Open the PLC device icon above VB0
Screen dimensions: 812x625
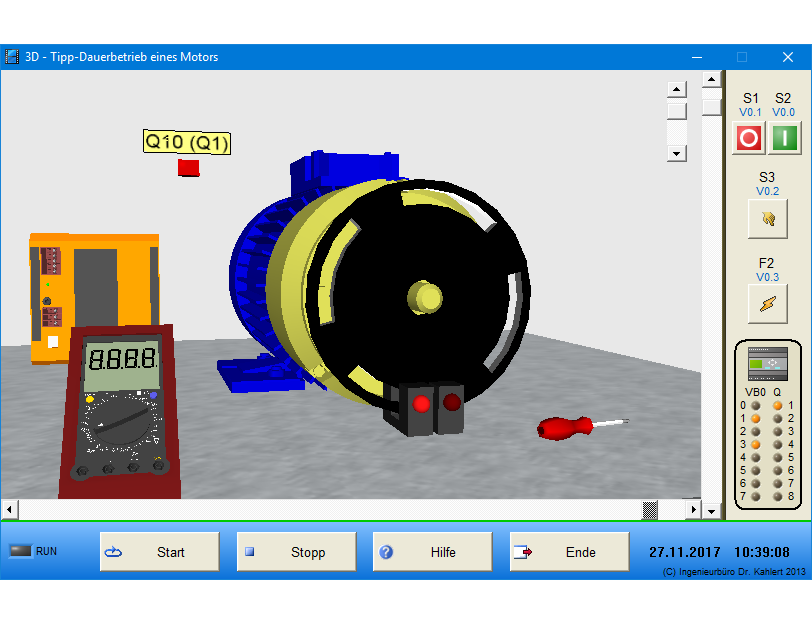767,364
